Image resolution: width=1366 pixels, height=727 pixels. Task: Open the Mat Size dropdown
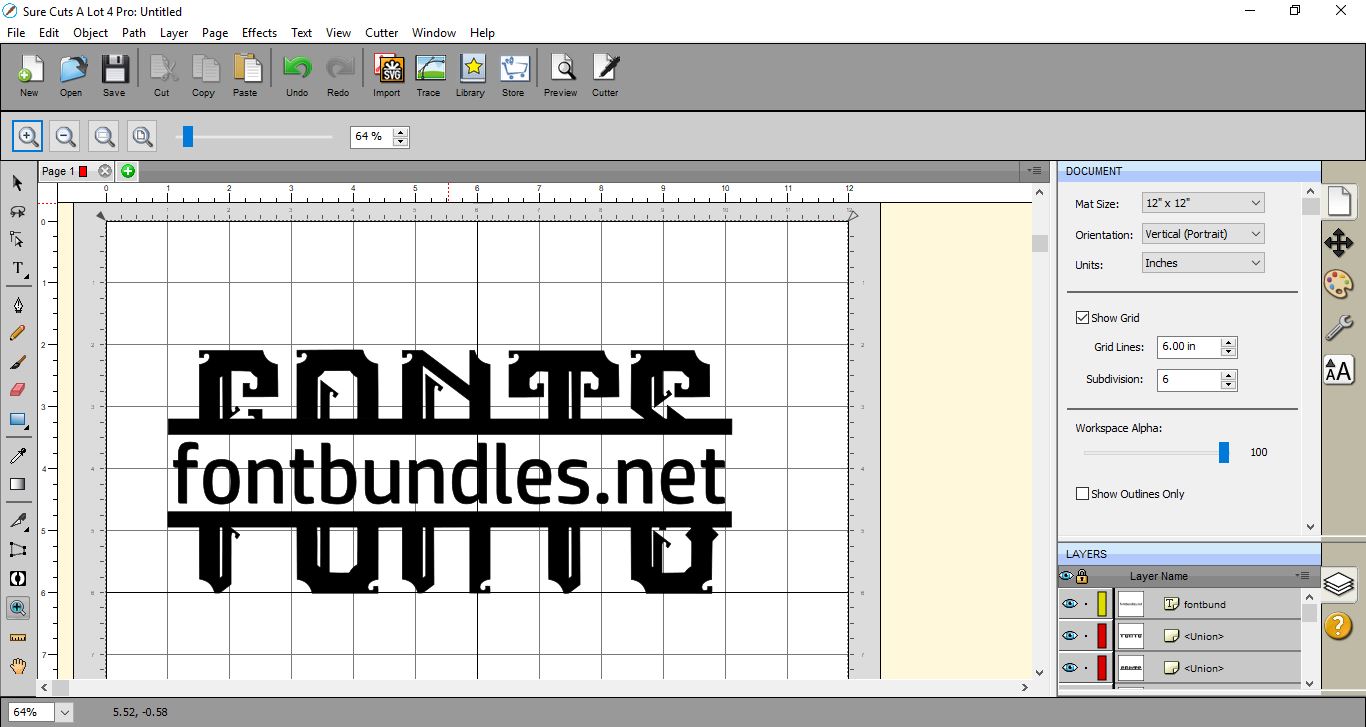[1203, 203]
